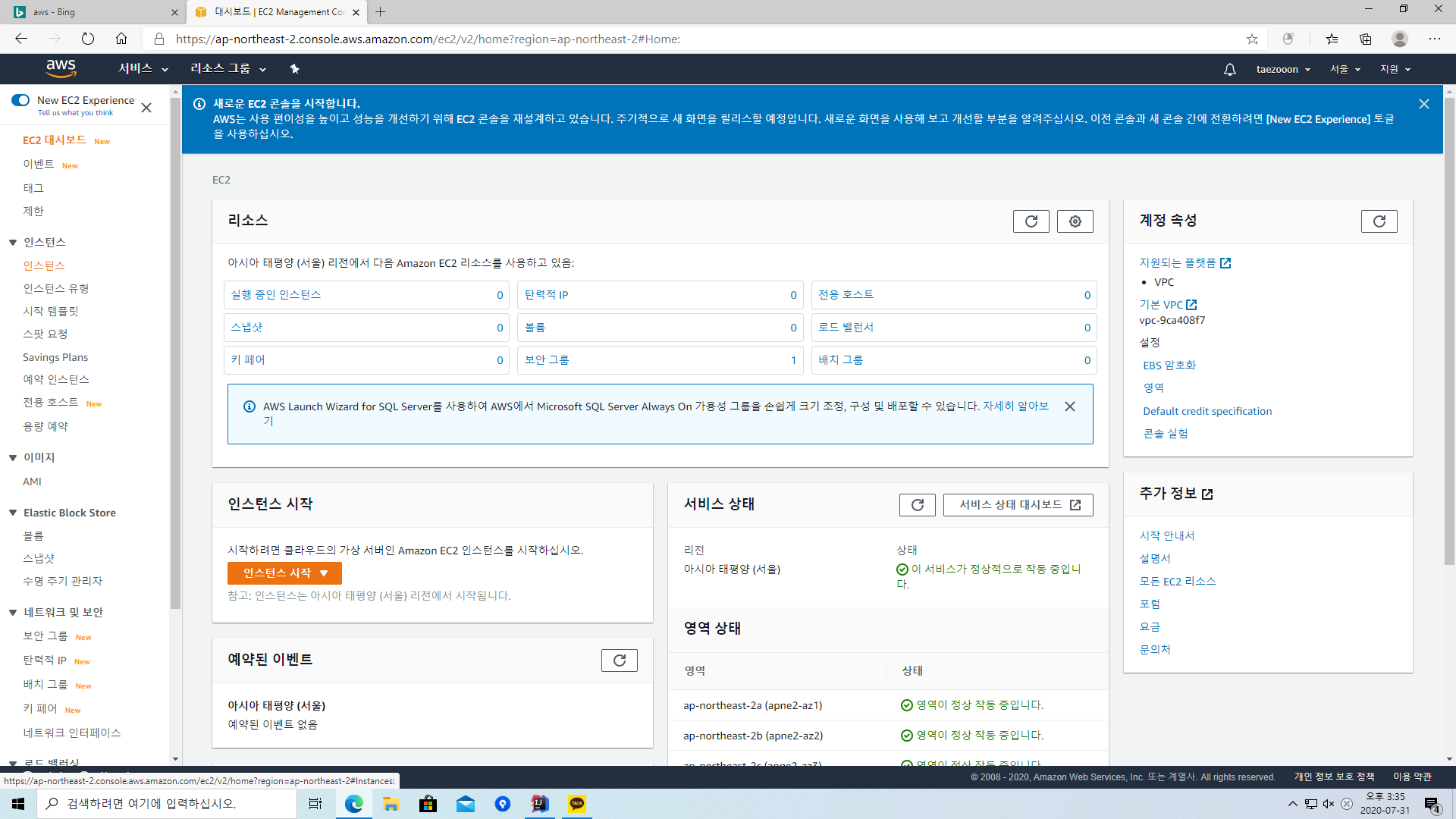1456x819 pixels.
Task: Open 로드 밸런서 resource tile
Action: tap(954, 328)
